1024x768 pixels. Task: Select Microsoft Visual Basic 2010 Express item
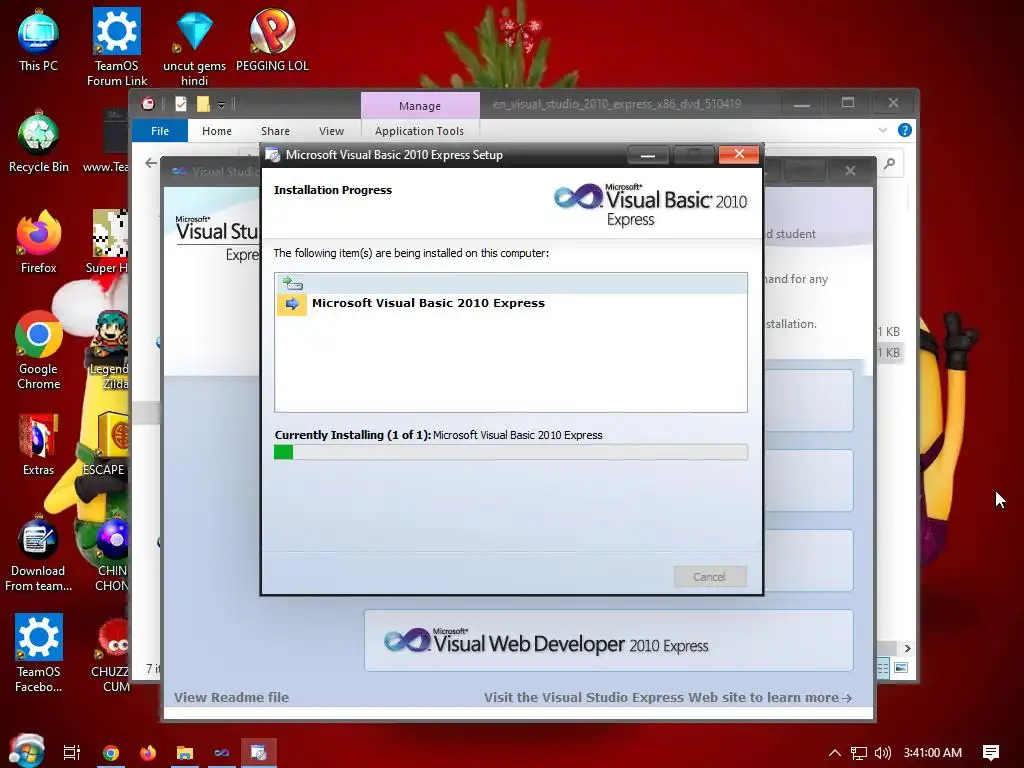[x=428, y=303]
